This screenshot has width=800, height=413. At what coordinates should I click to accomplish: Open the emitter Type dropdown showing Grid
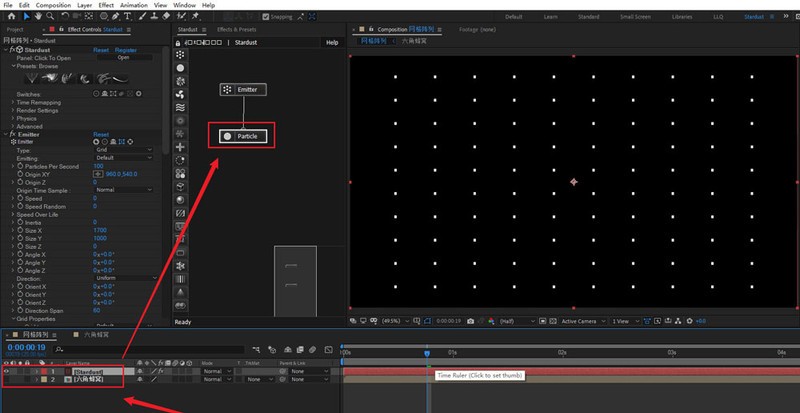[123, 150]
